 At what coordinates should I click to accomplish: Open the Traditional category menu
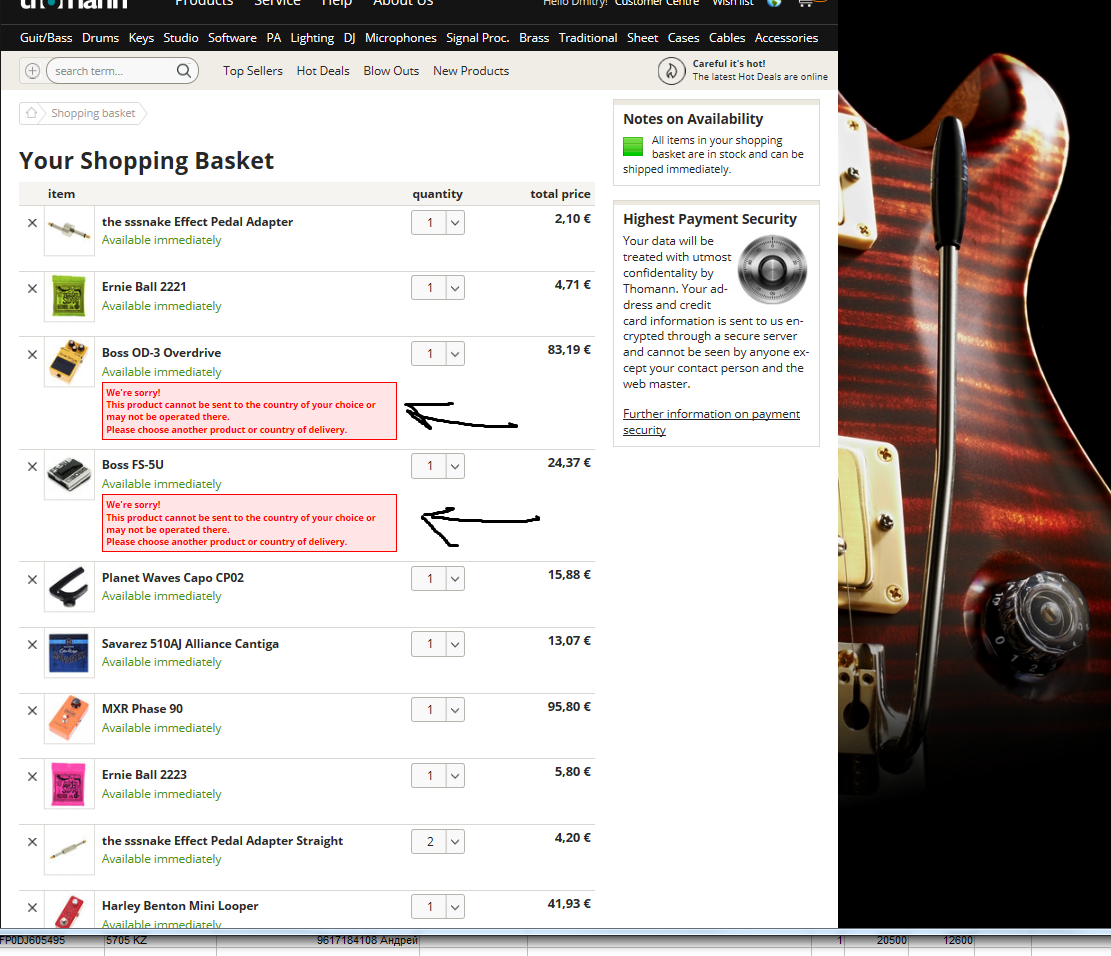[x=587, y=38]
